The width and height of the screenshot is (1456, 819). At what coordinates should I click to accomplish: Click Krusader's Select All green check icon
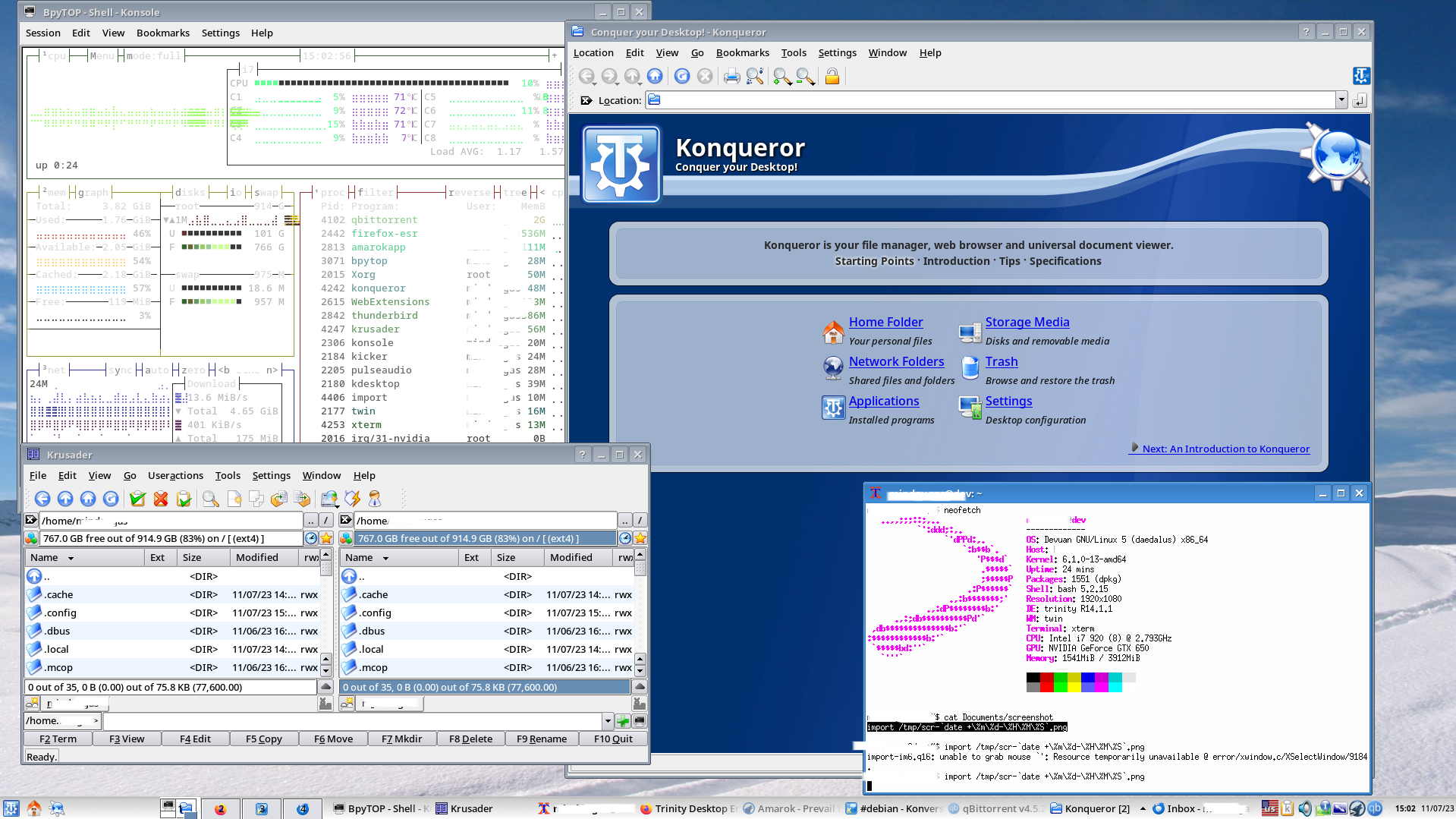click(137, 499)
